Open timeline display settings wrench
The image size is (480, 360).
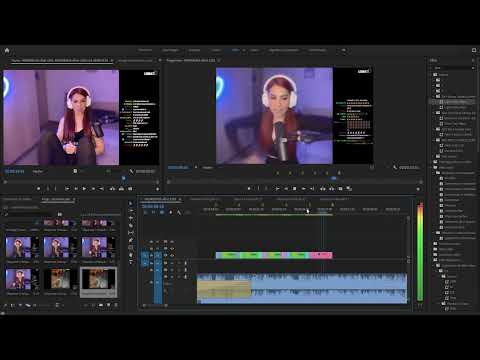pyautogui.click(x=179, y=212)
